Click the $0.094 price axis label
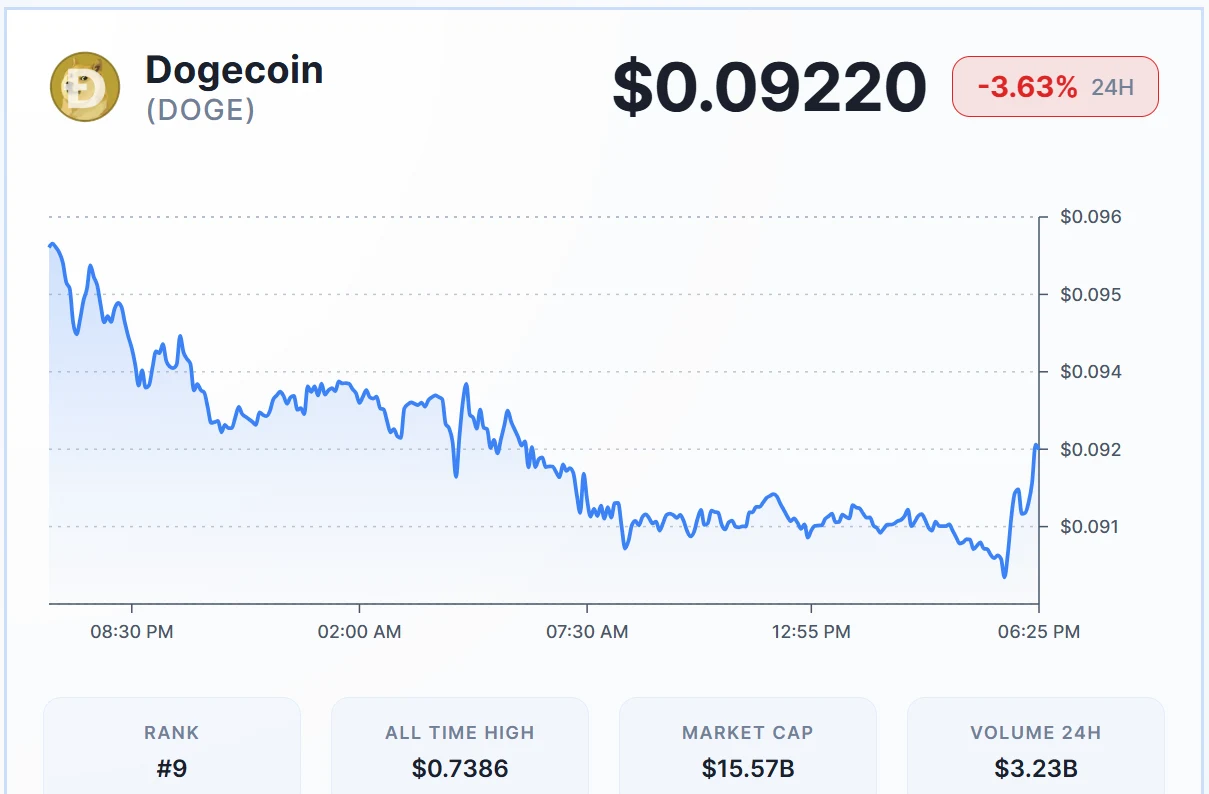Screen dimensions: 1209x794 [1091, 372]
